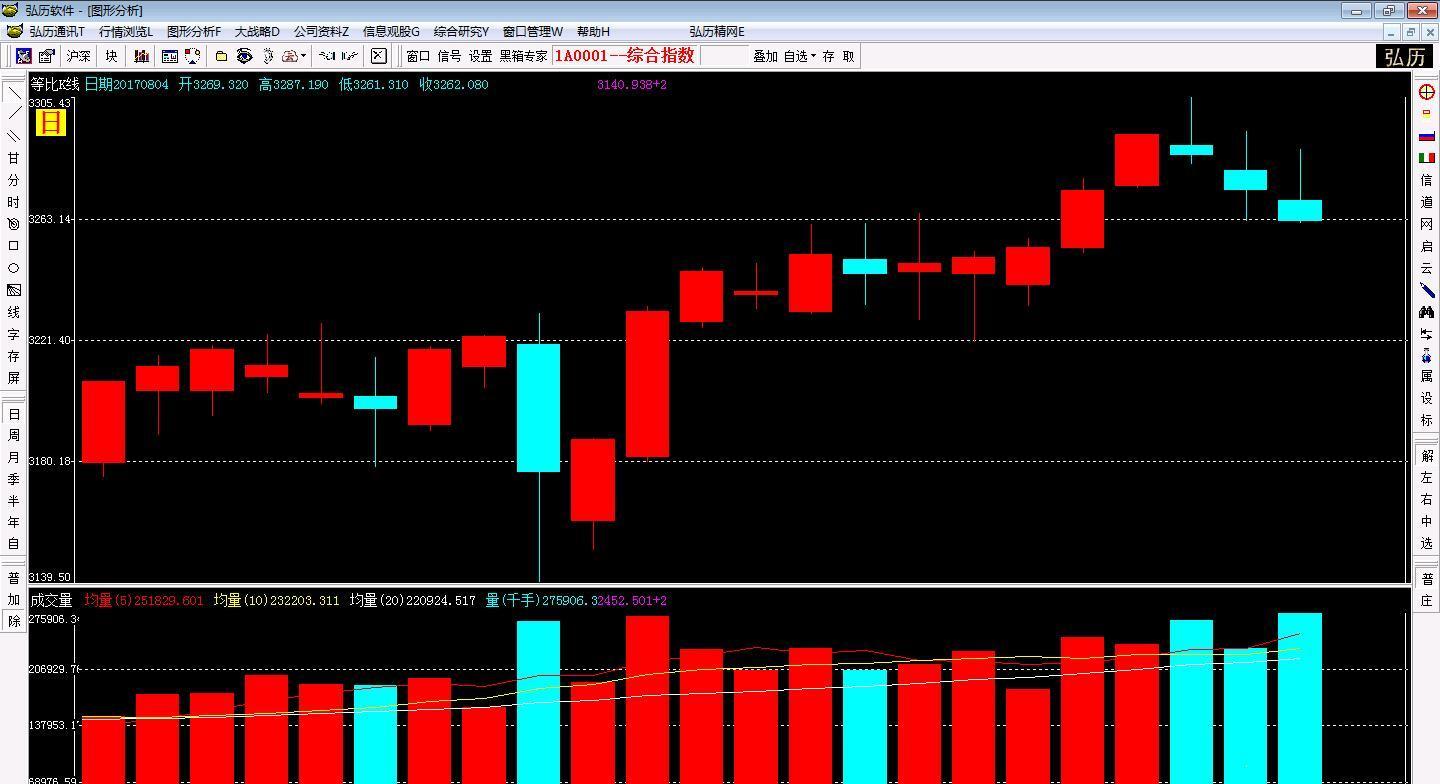Viewport: 1440px width, 784px height.
Task: Click the red crosshair icon in right sidebar
Action: [x=1427, y=92]
